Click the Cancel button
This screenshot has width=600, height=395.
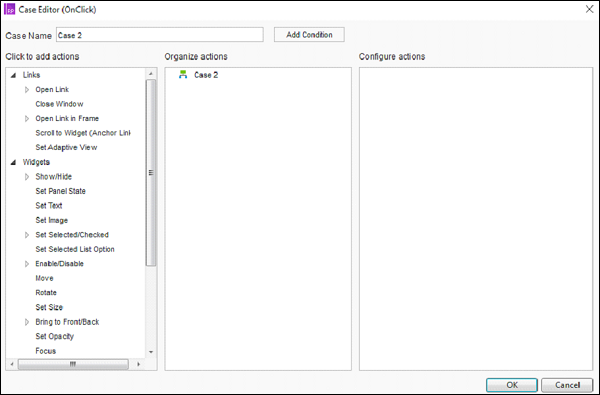click(x=567, y=385)
